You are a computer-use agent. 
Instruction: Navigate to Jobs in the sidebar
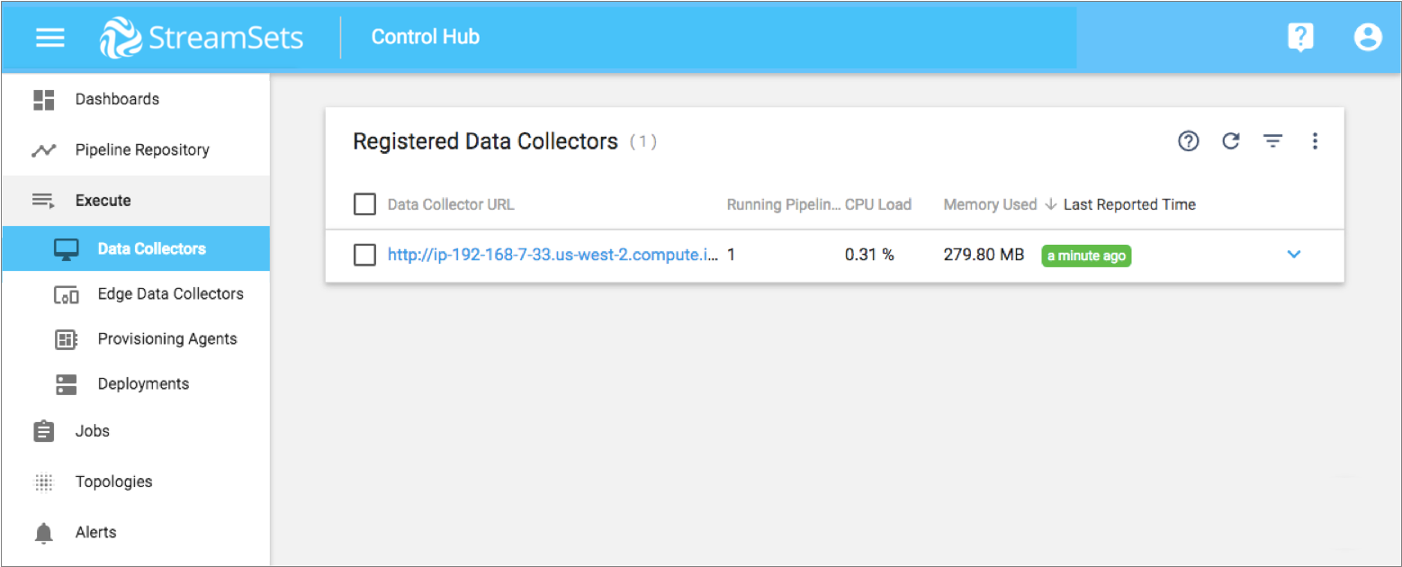pyautogui.click(x=92, y=431)
